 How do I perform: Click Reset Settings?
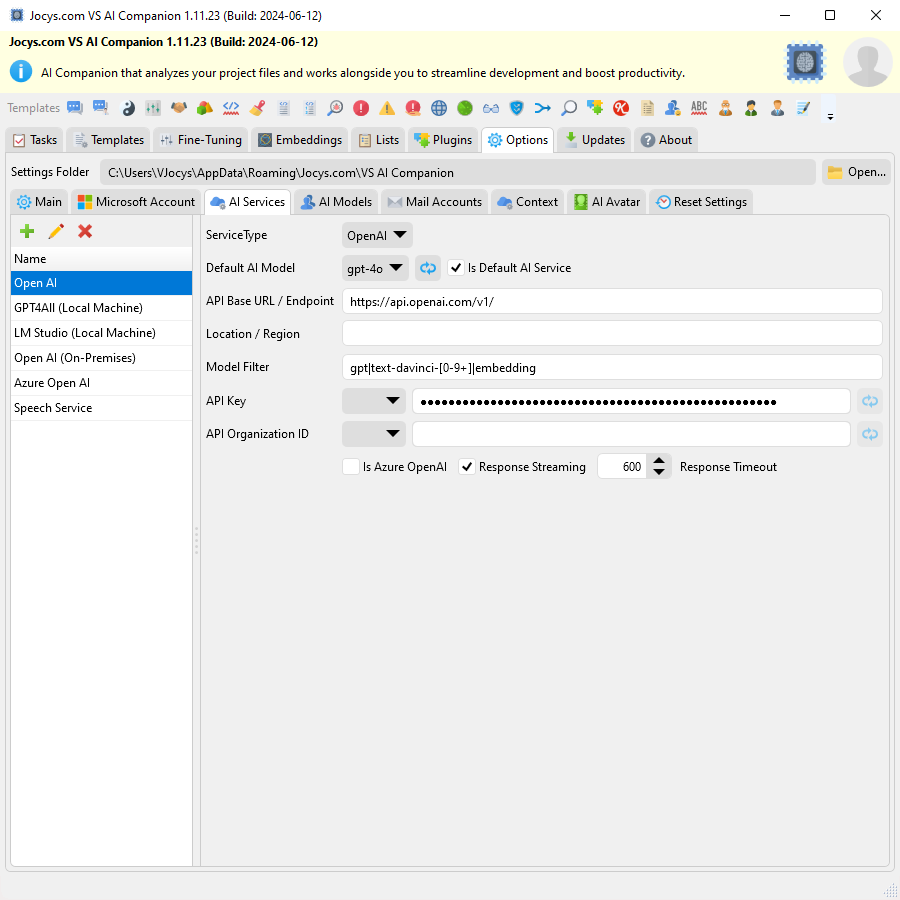tap(701, 201)
